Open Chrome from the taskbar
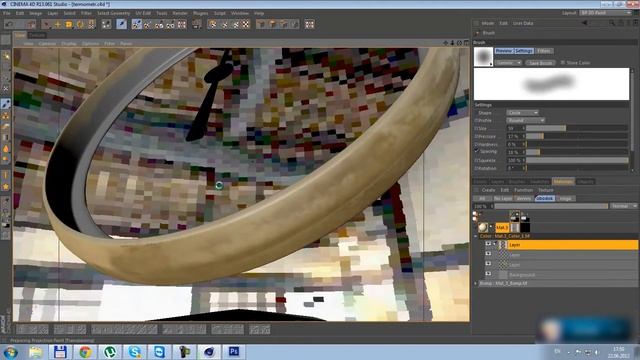Viewport: 640px width, 360px height. coord(85,352)
